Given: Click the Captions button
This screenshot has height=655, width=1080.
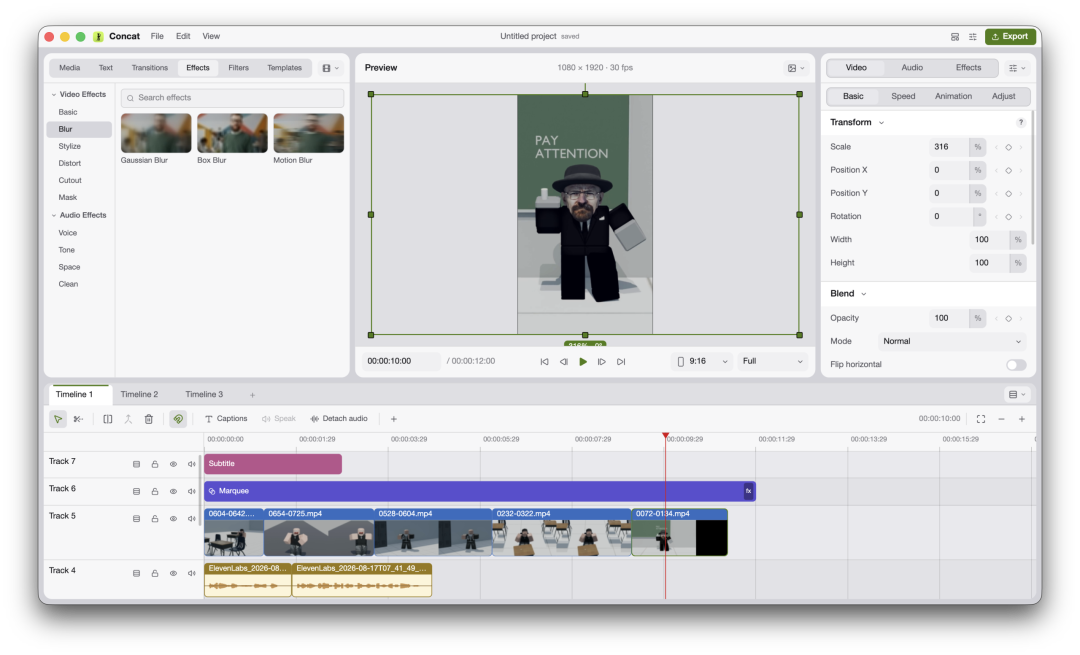Looking at the screenshot, I should pyautogui.click(x=226, y=419).
